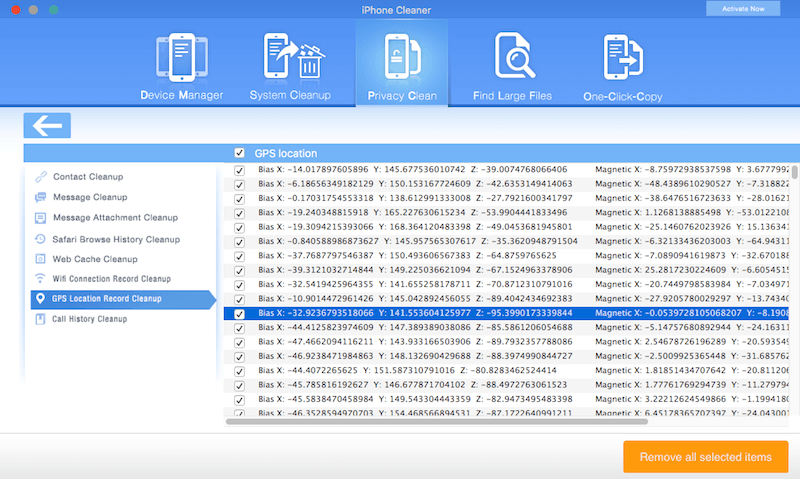Click the Activate Now button
800x479 pixels.
pyautogui.click(x=743, y=9)
